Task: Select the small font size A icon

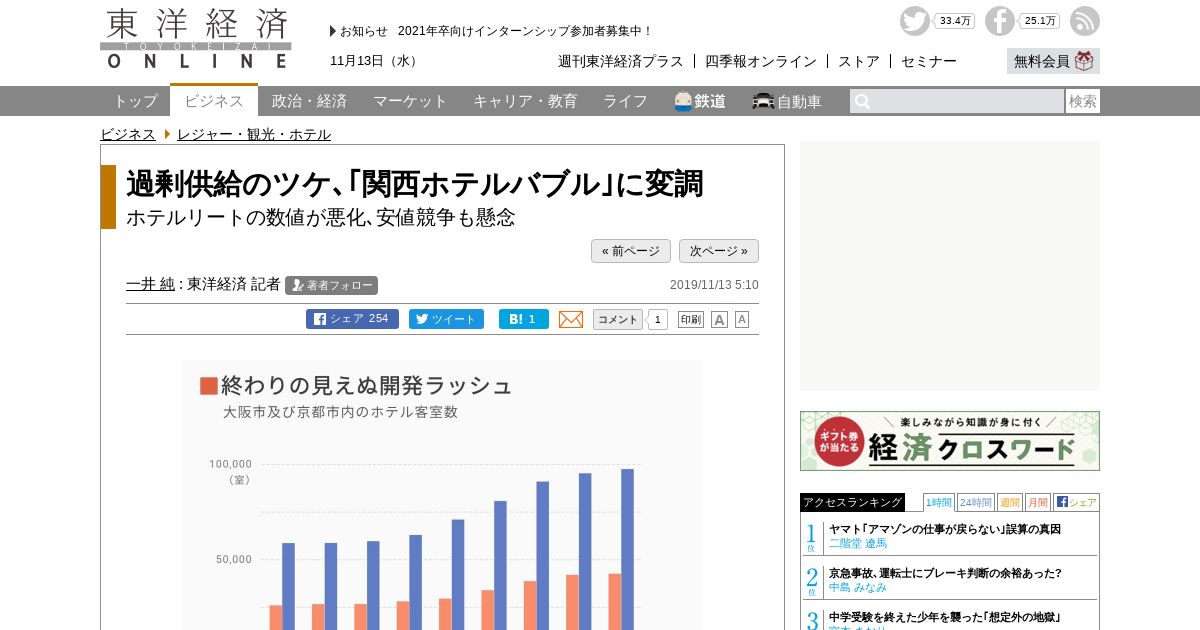Action: pos(742,319)
